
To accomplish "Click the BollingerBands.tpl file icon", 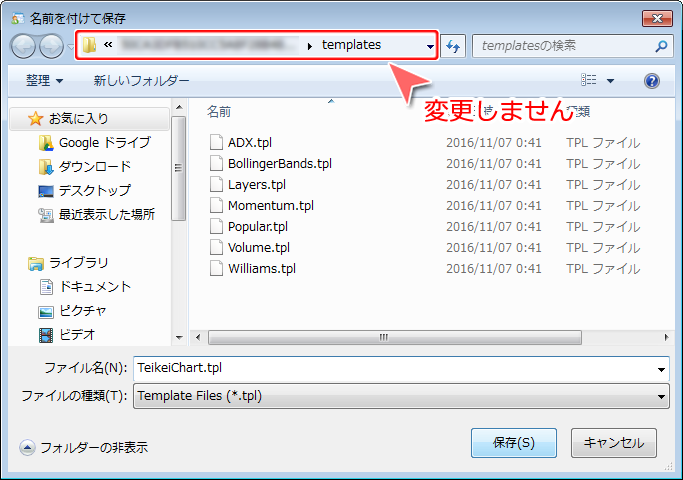I will click(x=216, y=163).
